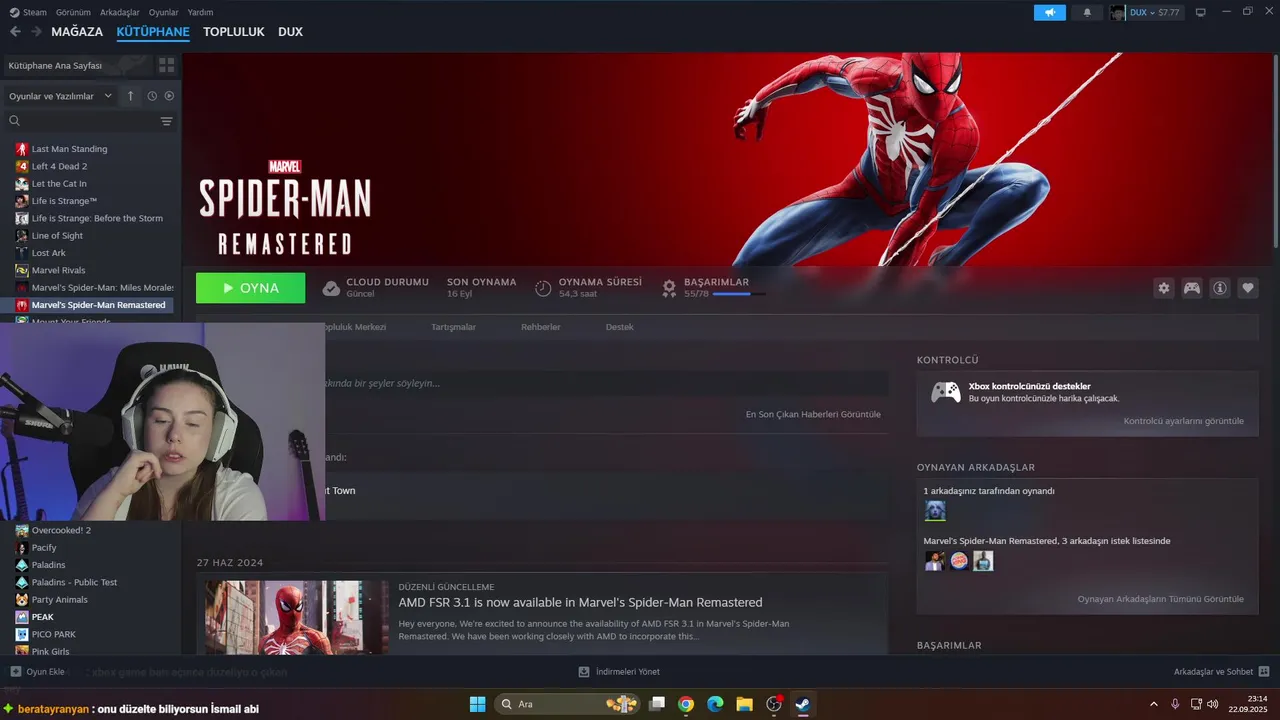Open the announcements megaphone button
Viewport: 1280px width, 720px height.
pos(1050,12)
